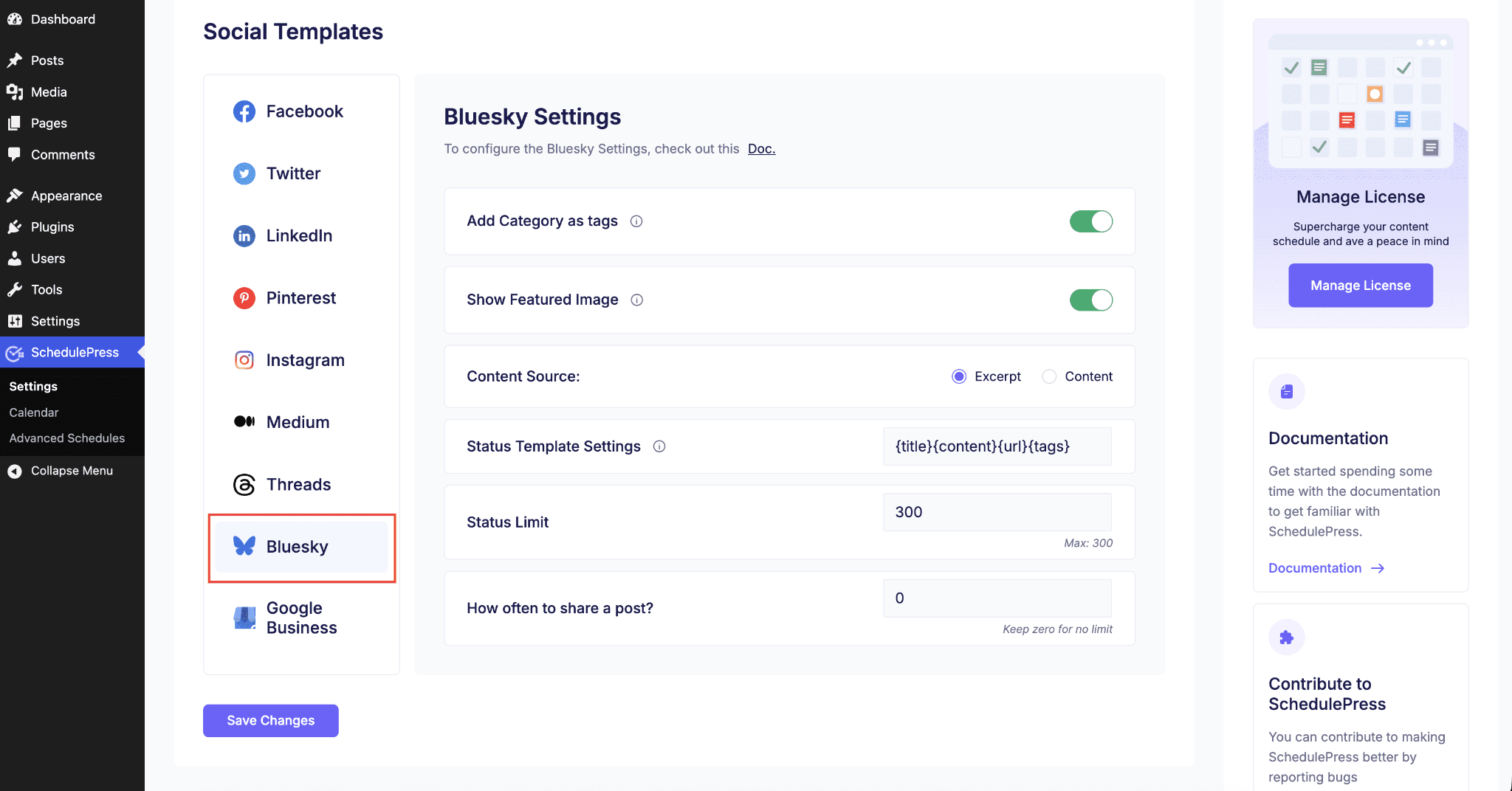Image resolution: width=1512 pixels, height=791 pixels.
Task: Click the Users person icon
Action: pos(15,258)
